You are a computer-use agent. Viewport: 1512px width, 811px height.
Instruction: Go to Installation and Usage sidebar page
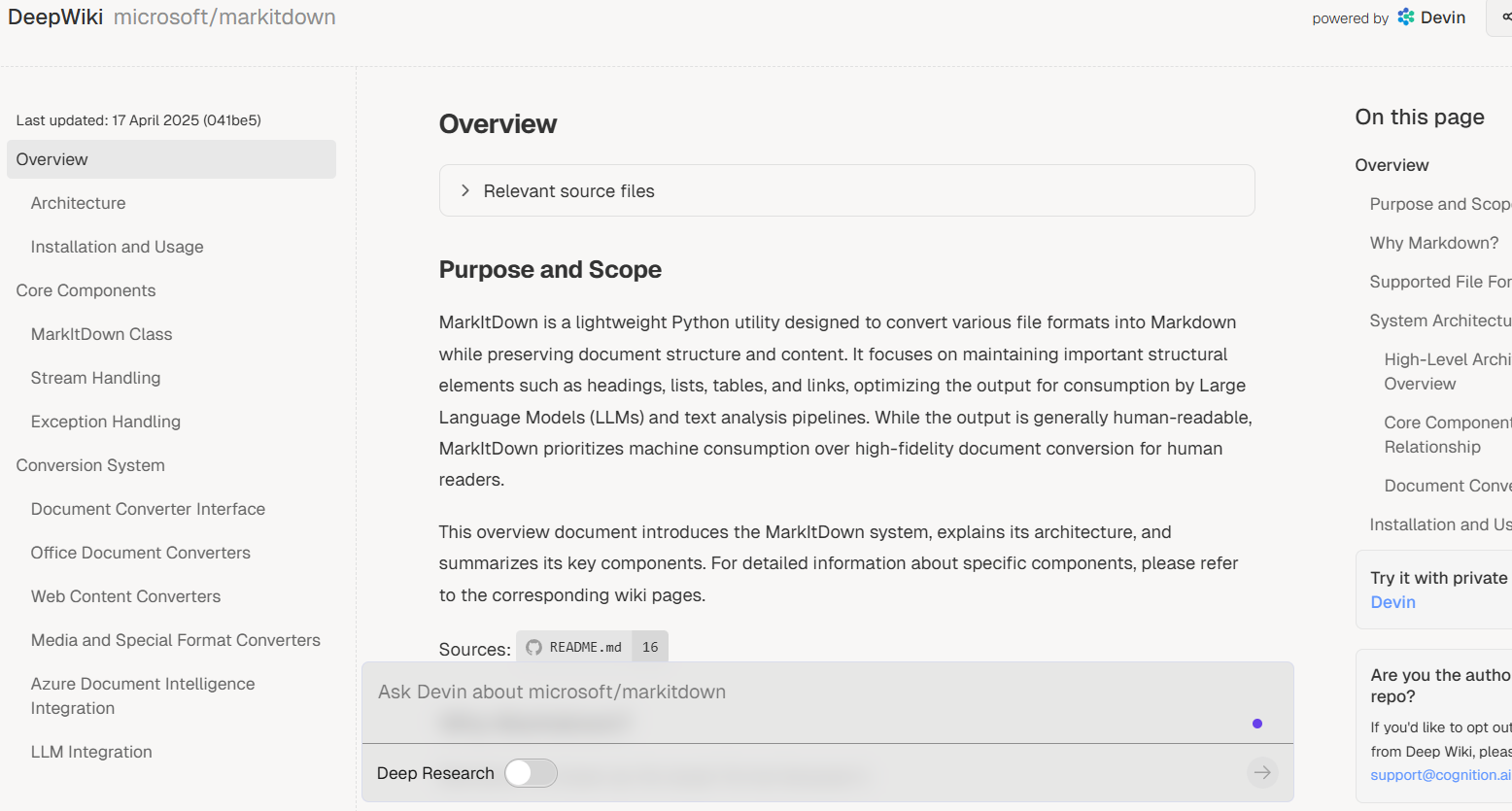[x=117, y=247]
